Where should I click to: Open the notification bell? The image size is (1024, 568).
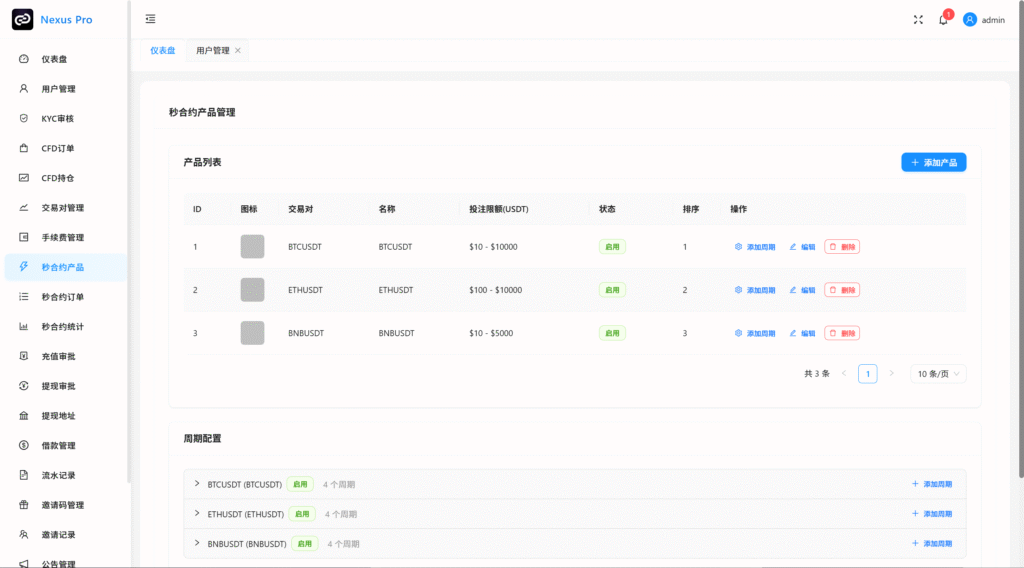(x=943, y=20)
